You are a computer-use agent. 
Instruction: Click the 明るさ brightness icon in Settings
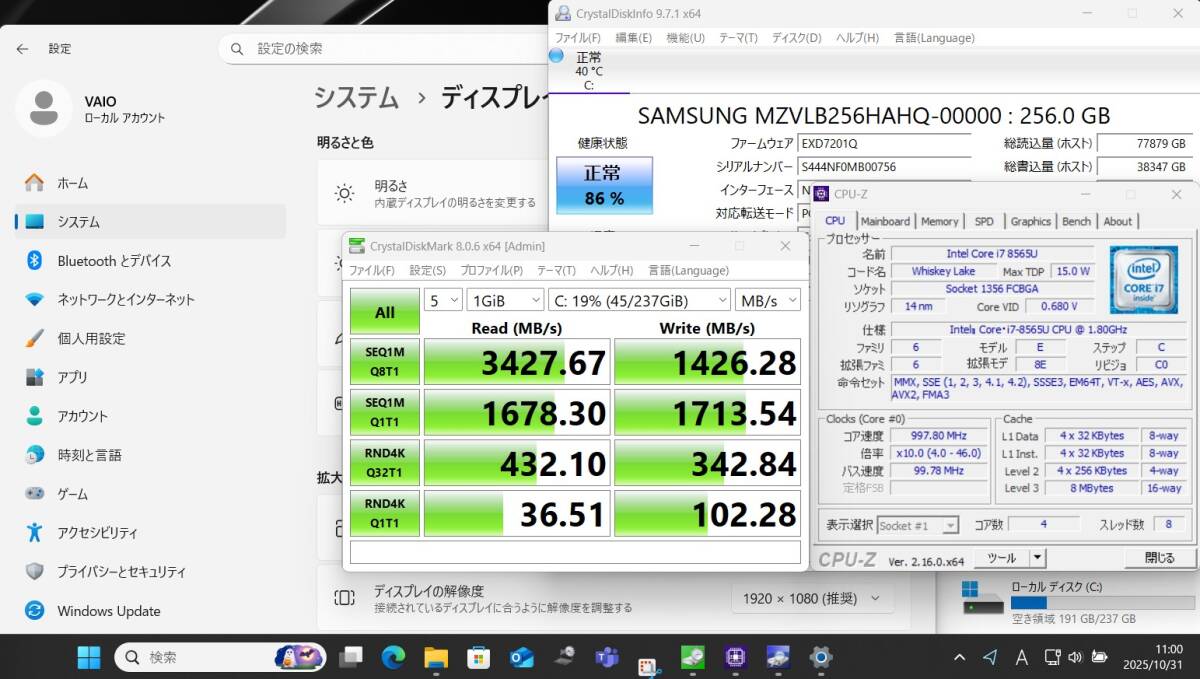point(344,192)
